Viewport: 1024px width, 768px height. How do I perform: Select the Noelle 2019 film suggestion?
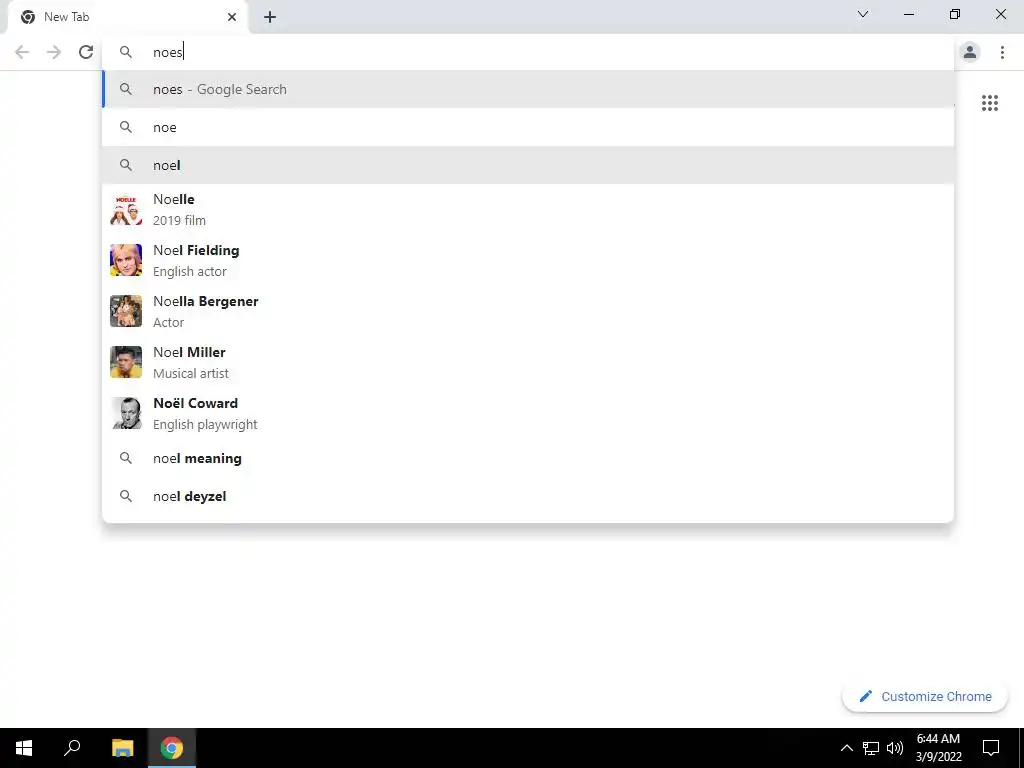[528, 210]
